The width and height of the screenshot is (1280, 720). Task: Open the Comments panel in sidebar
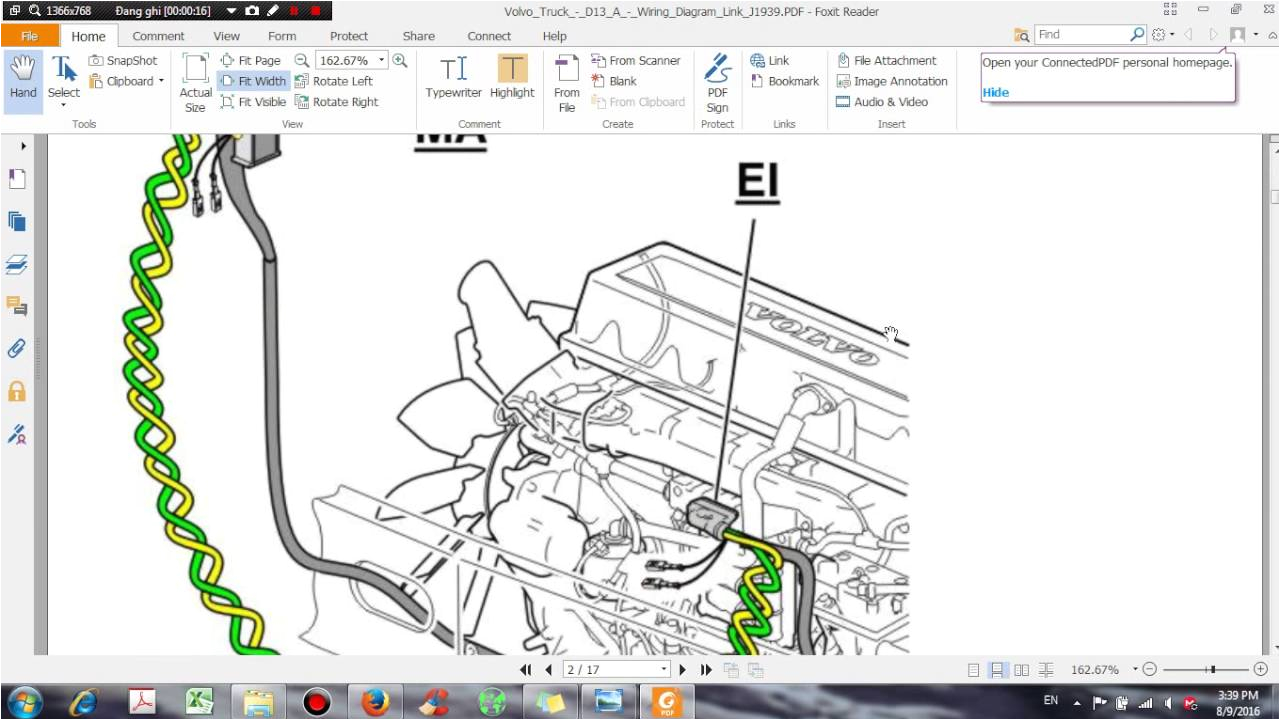click(17, 307)
